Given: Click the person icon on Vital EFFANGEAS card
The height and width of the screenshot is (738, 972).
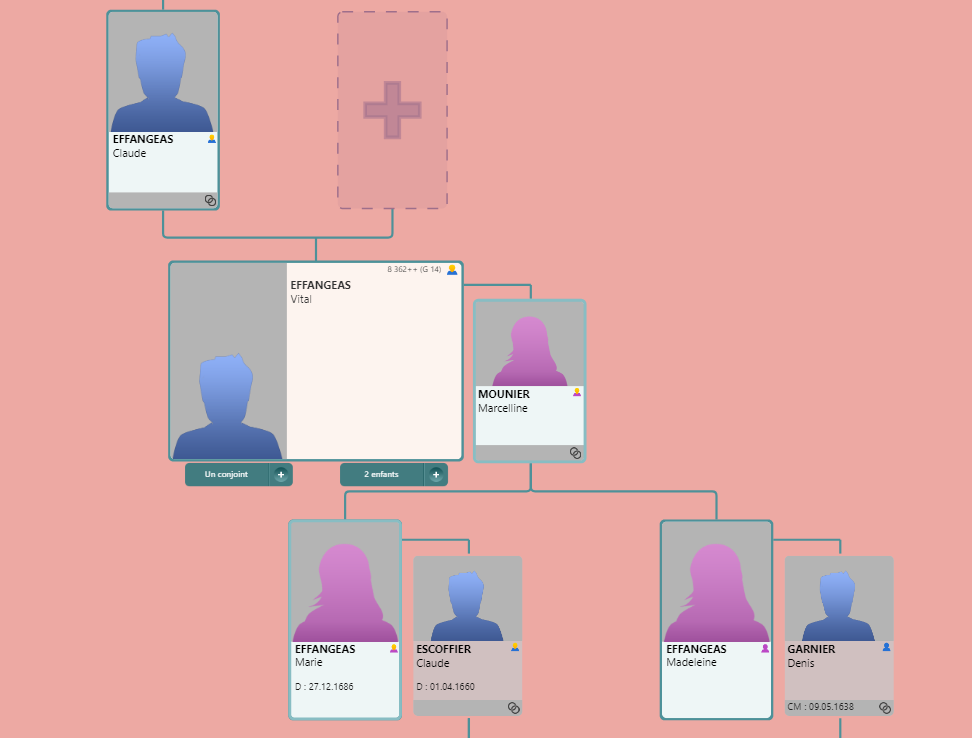Looking at the screenshot, I should (452, 269).
